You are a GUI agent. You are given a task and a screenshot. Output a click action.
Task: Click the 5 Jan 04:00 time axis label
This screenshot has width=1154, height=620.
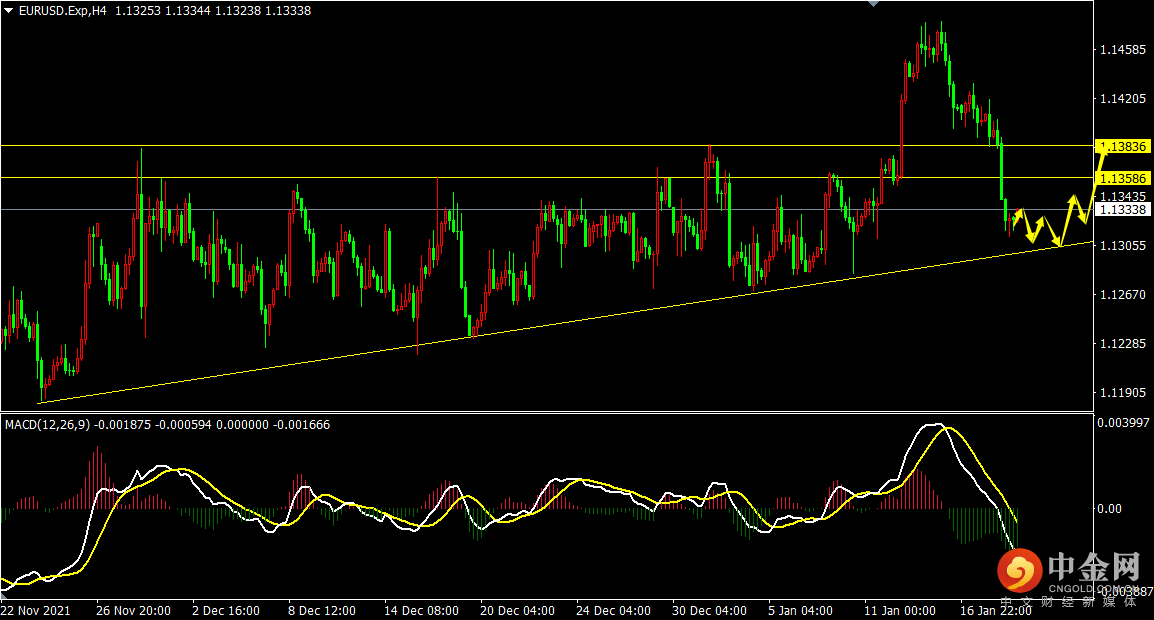801,610
